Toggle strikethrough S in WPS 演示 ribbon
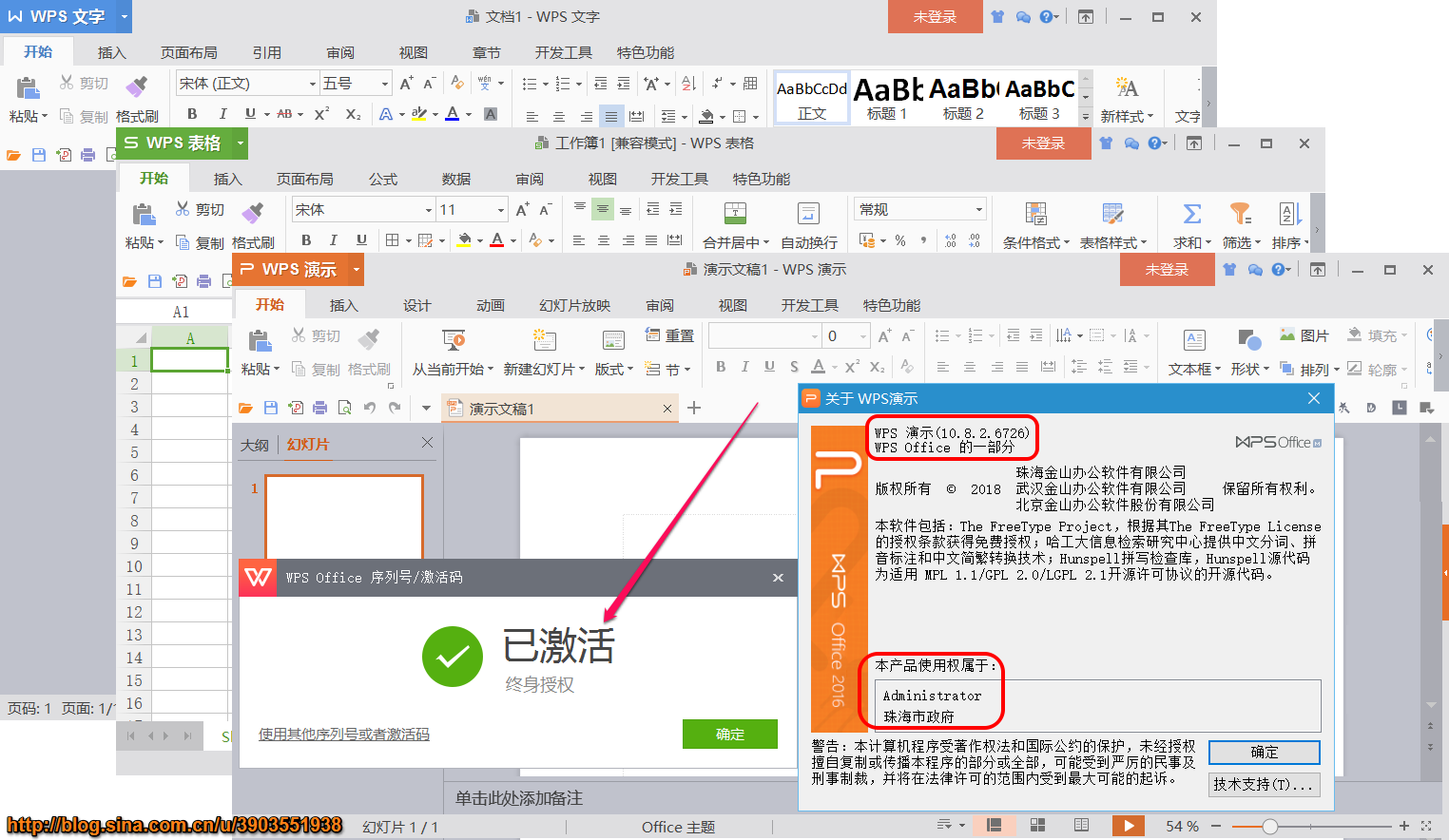 coord(794,366)
